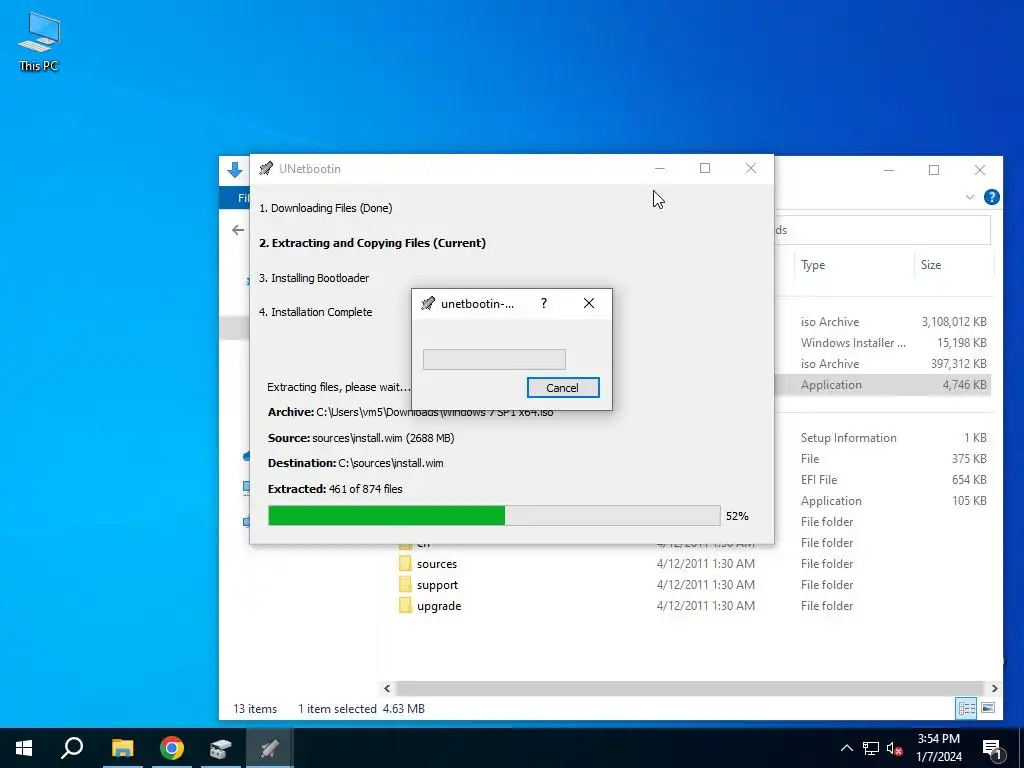Viewport: 1024px width, 768px height.
Task: Show hidden system tray icons
Action: click(x=846, y=748)
